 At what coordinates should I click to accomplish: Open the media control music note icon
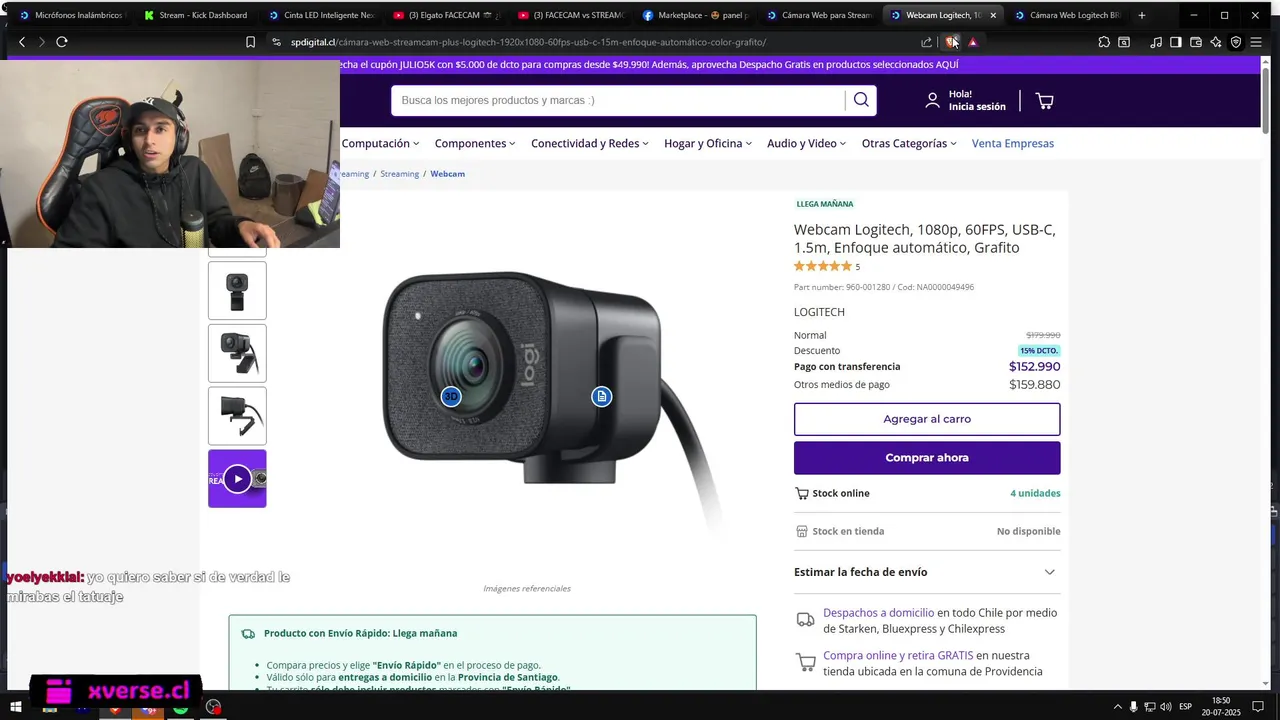(1156, 42)
